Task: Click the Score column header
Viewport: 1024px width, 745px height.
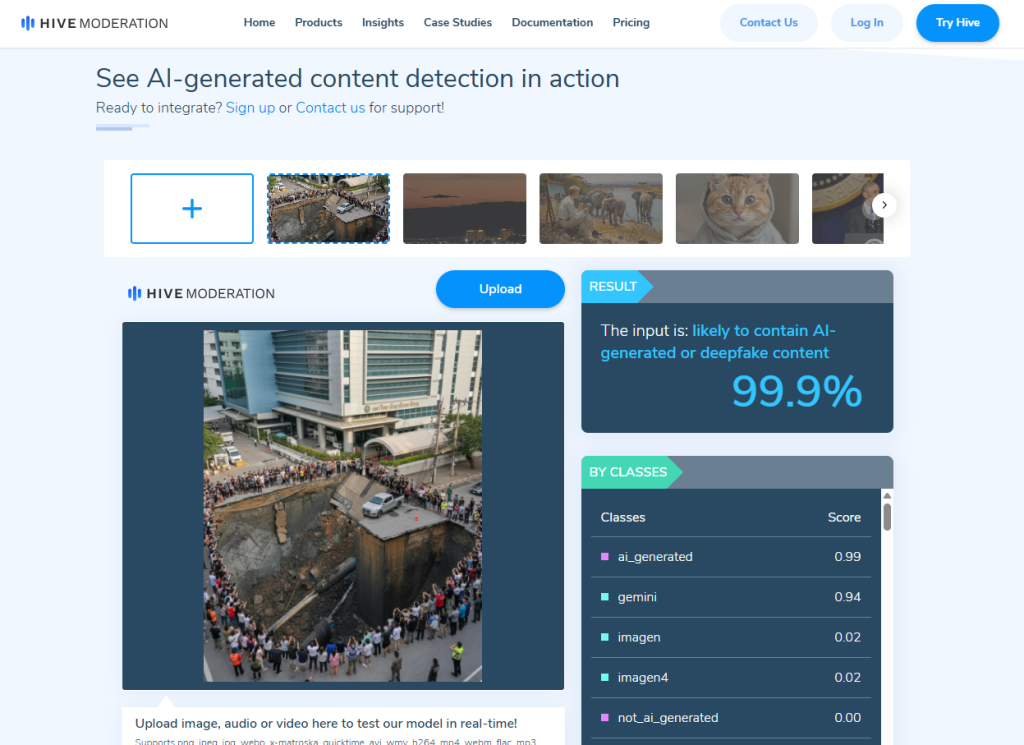Action: (844, 517)
